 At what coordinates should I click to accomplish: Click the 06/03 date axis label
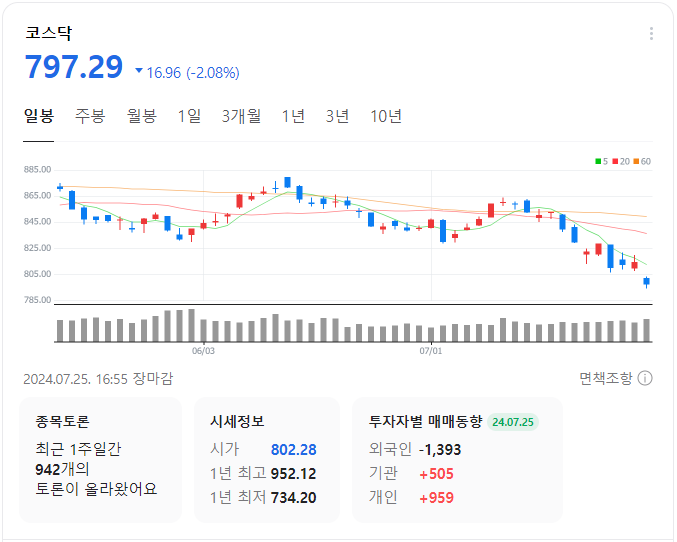pyautogui.click(x=203, y=351)
